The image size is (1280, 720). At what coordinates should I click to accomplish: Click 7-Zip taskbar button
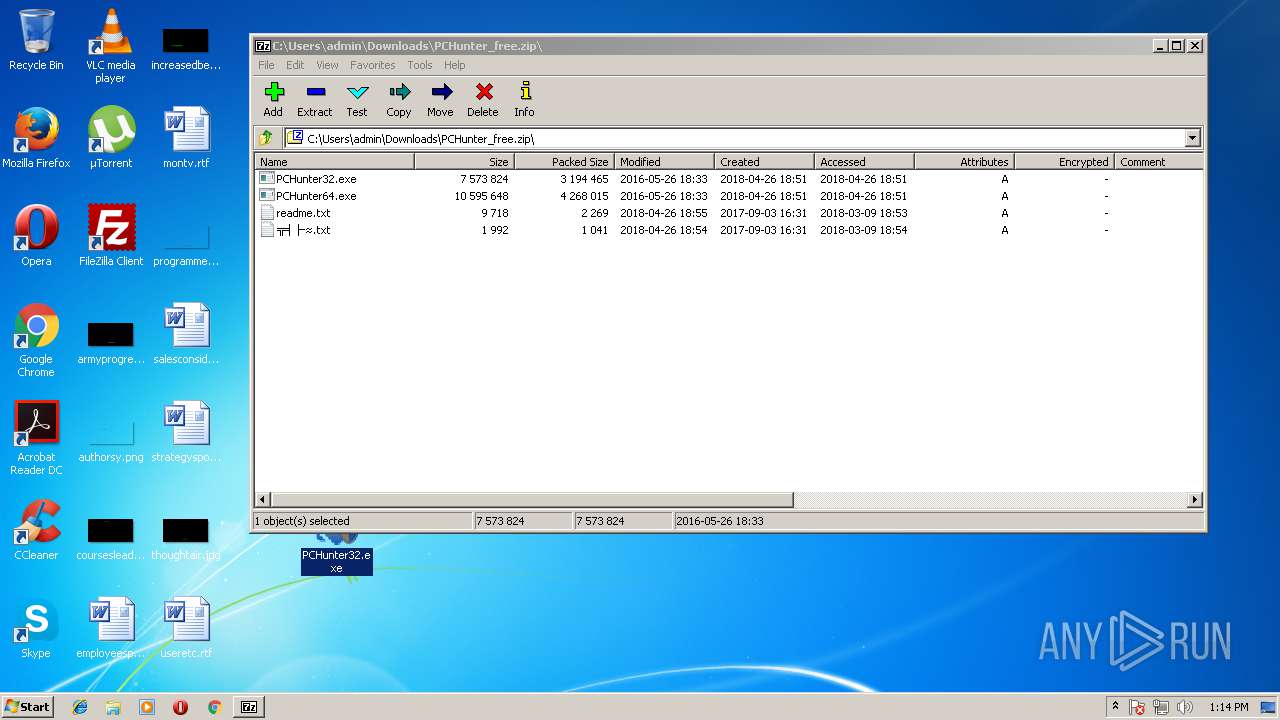(249, 707)
